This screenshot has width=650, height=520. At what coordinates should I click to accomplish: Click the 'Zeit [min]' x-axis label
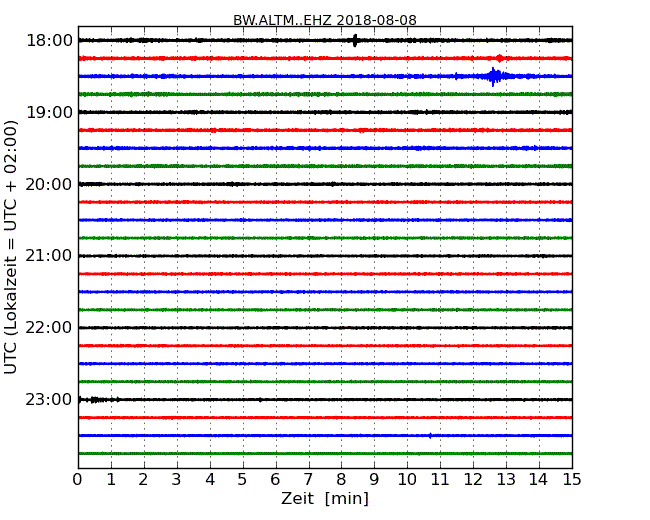click(325, 498)
